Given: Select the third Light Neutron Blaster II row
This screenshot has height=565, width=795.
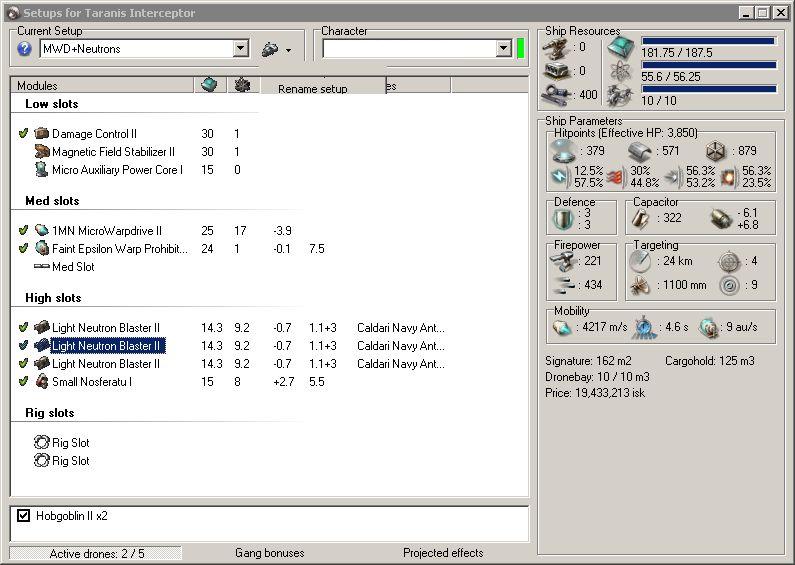Looking at the screenshot, I should click(106, 364).
